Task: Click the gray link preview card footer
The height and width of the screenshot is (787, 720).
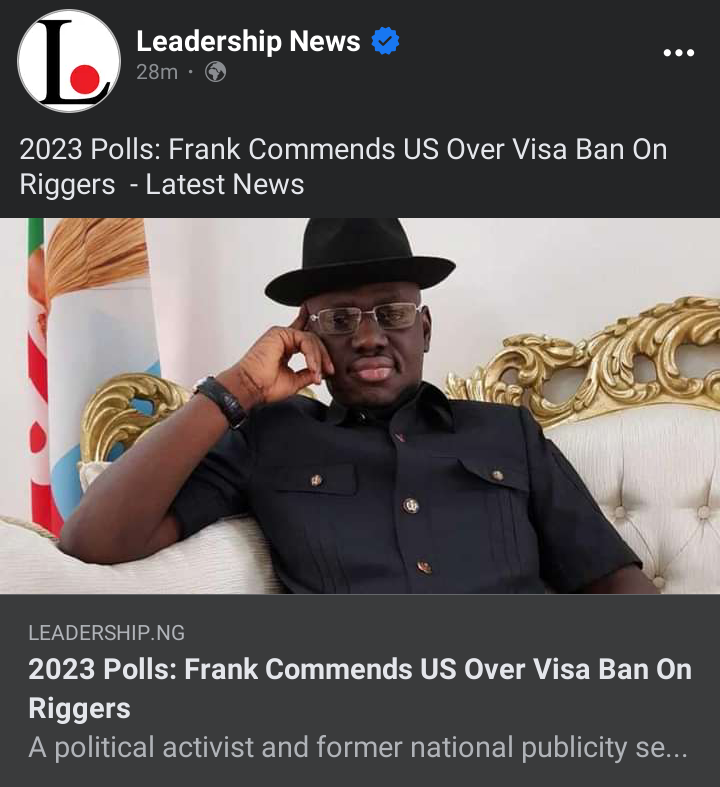Action: 360,691
